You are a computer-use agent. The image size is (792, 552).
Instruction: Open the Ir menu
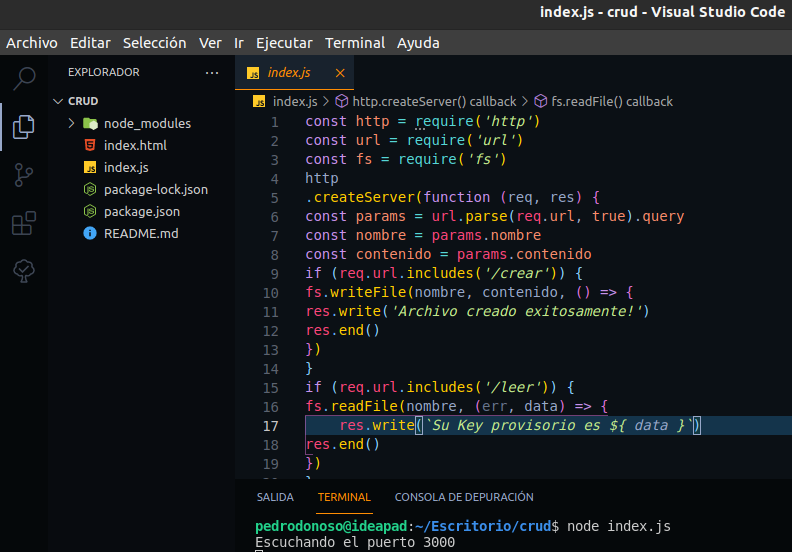(x=239, y=43)
